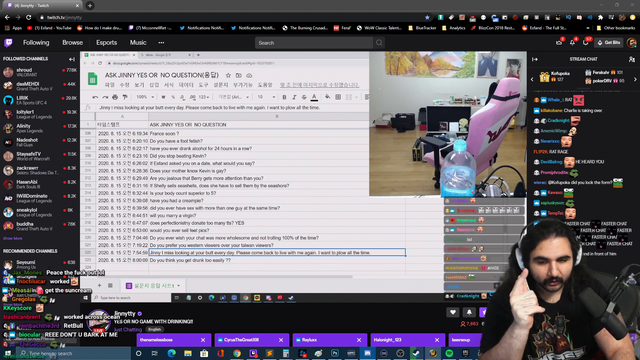Click the Follow heart button

[453, 312]
